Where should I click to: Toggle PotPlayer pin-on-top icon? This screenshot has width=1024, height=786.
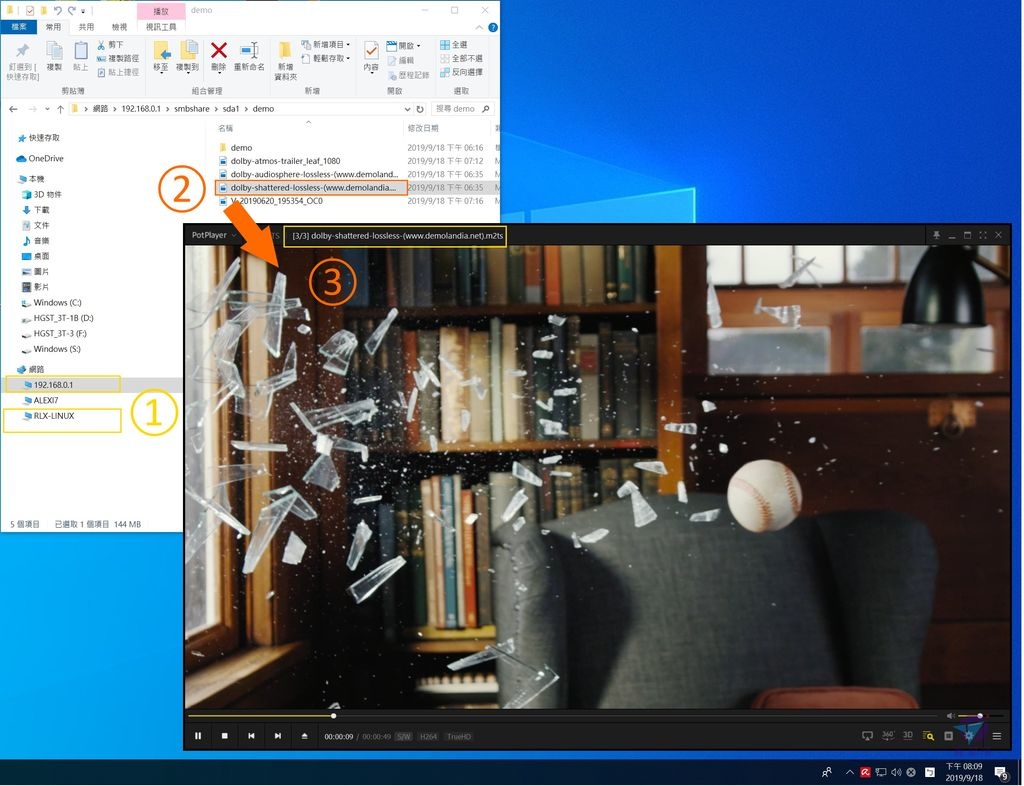tap(936, 235)
